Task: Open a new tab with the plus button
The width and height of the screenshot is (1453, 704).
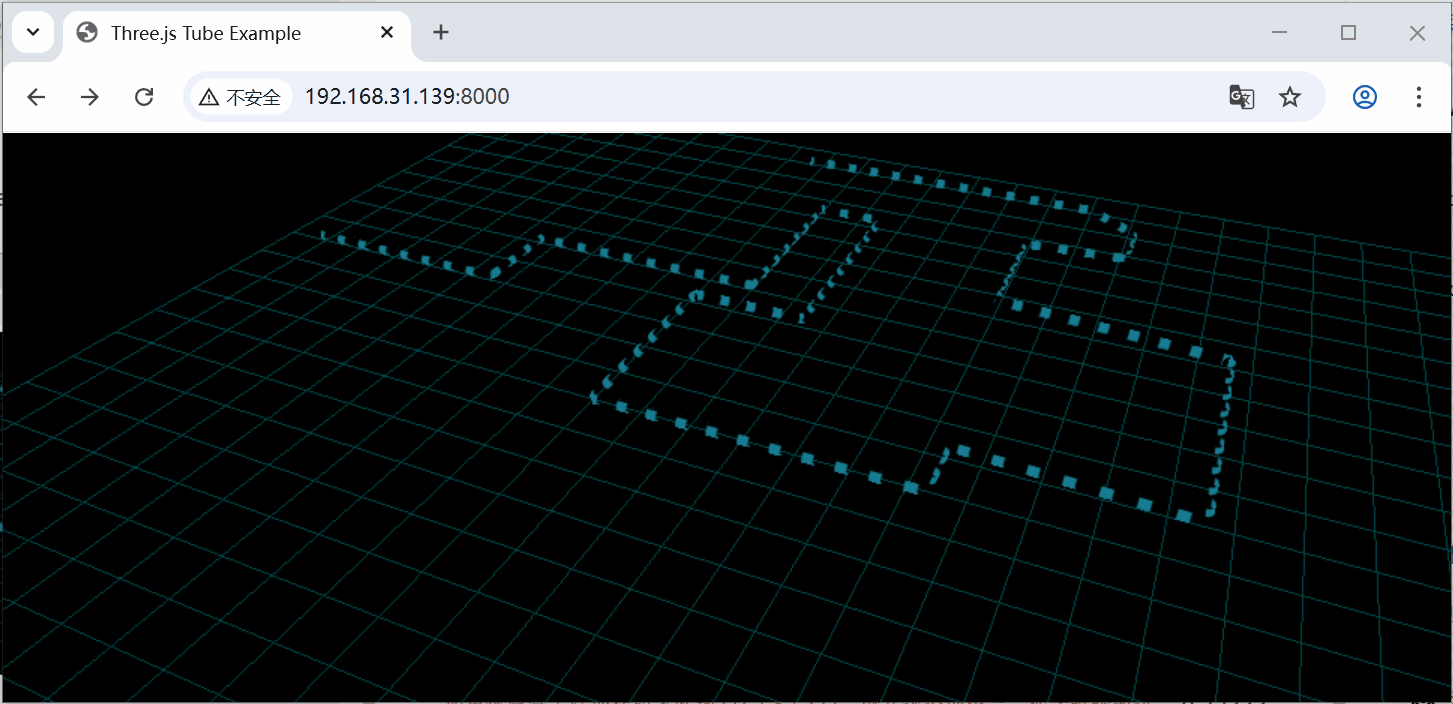Action: [441, 33]
